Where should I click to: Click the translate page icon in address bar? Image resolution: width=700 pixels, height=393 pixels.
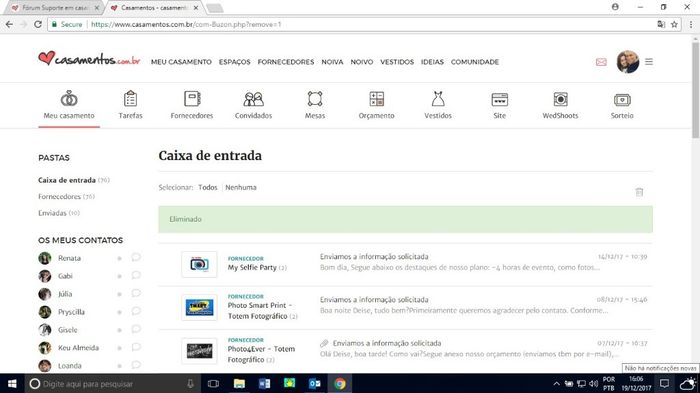pyautogui.click(x=661, y=24)
